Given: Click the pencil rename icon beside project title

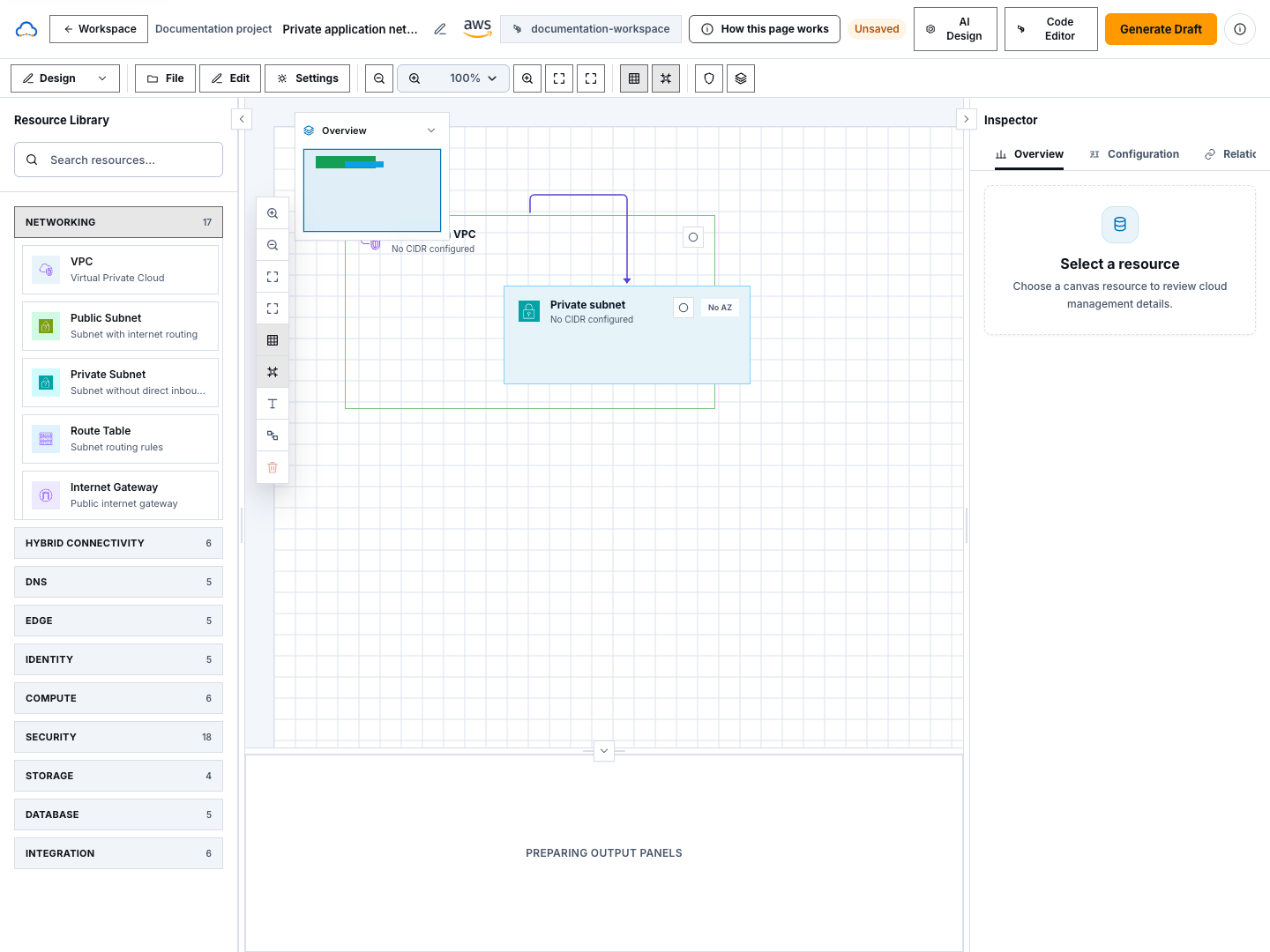Looking at the screenshot, I should pyautogui.click(x=440, y=29).
